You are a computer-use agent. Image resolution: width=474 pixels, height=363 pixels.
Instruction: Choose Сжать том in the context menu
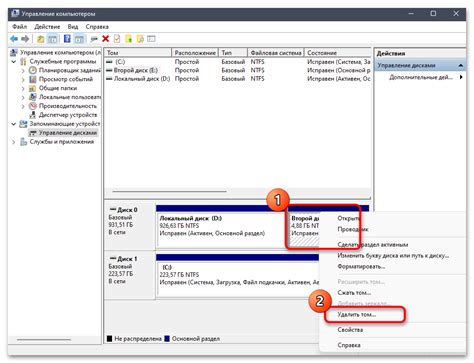tap(354, 293)
